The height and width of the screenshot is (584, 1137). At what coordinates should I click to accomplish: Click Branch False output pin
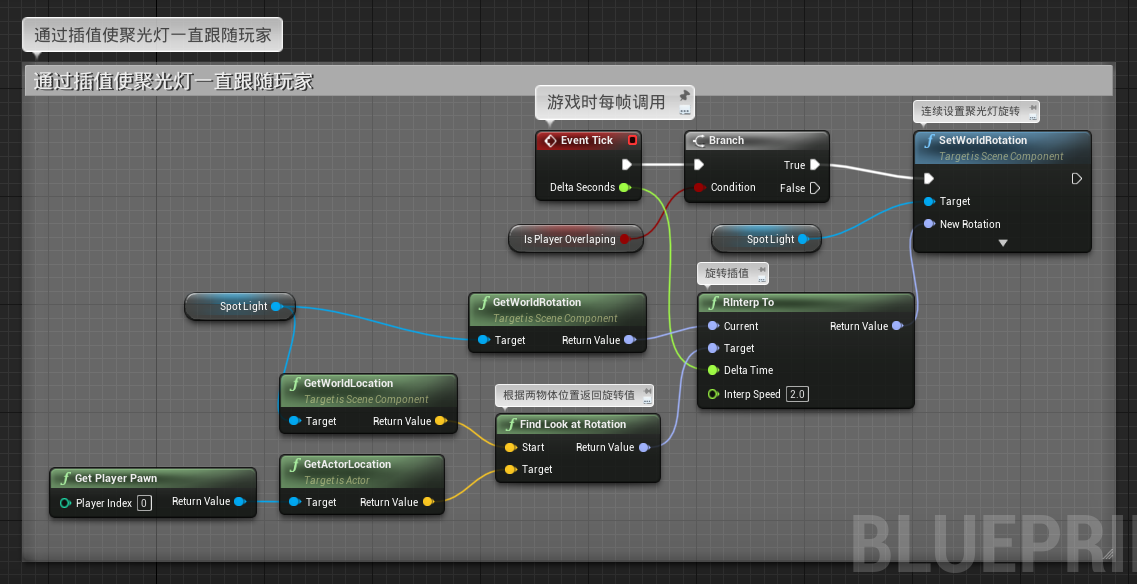pyautogui.click(x=815, y=188)
